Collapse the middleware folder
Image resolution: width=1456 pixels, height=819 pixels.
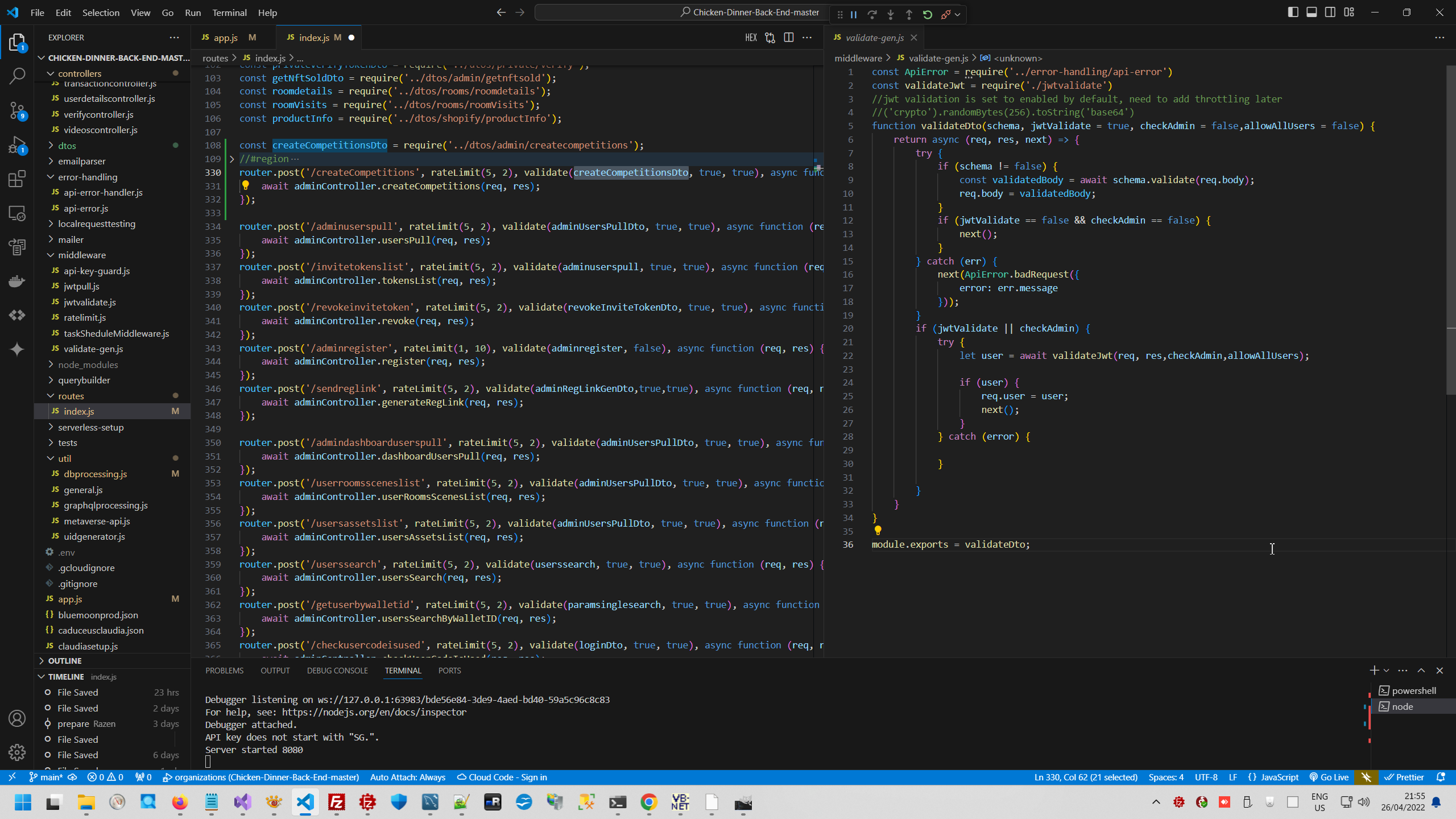point(81,255)
